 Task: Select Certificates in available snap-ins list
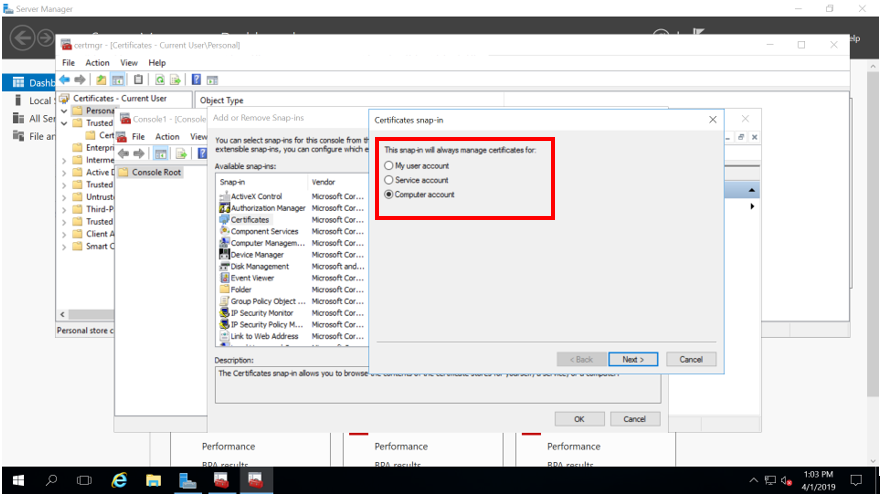click(x=245, y=220)
